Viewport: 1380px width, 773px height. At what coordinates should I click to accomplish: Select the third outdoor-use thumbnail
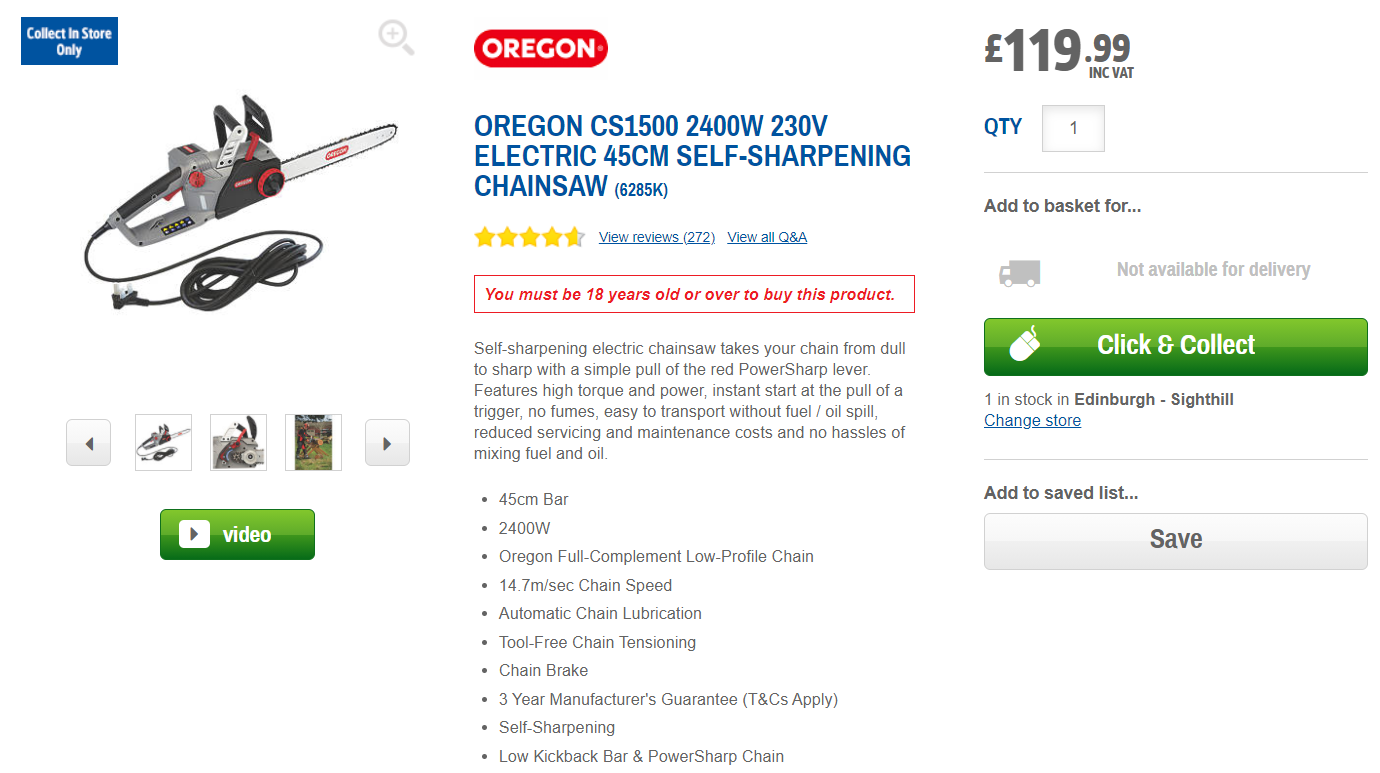pyautogui.click(x=313, y=443)
